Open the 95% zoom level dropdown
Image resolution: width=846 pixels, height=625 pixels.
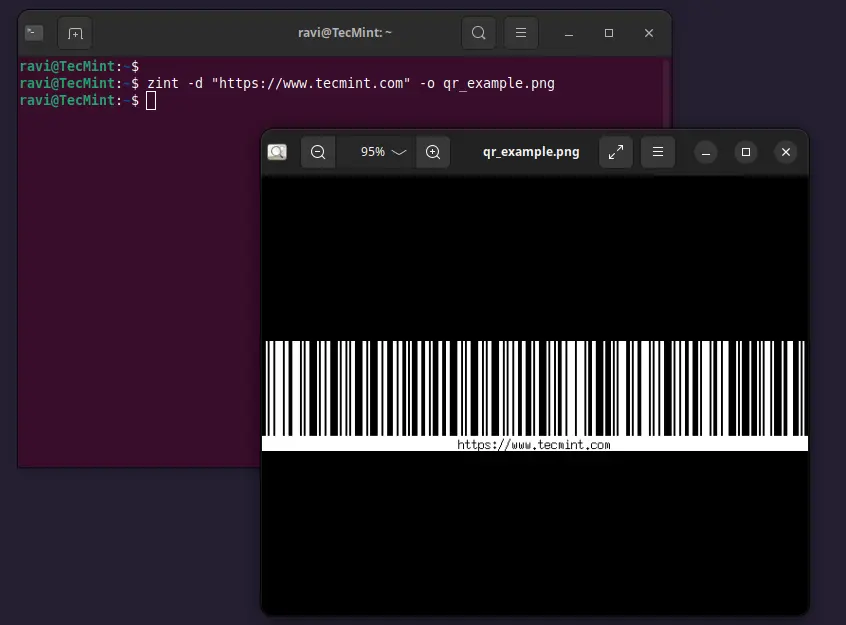pos(383,152)
